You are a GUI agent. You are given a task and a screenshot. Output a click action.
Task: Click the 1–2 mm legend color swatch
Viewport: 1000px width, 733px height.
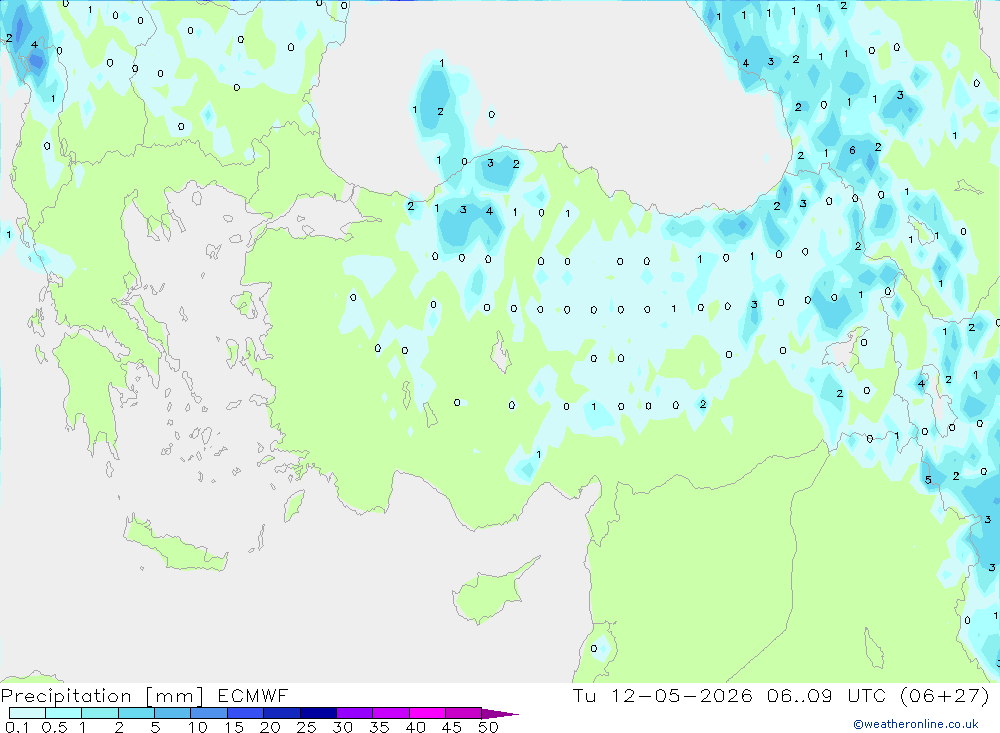(x=100, y=713)
